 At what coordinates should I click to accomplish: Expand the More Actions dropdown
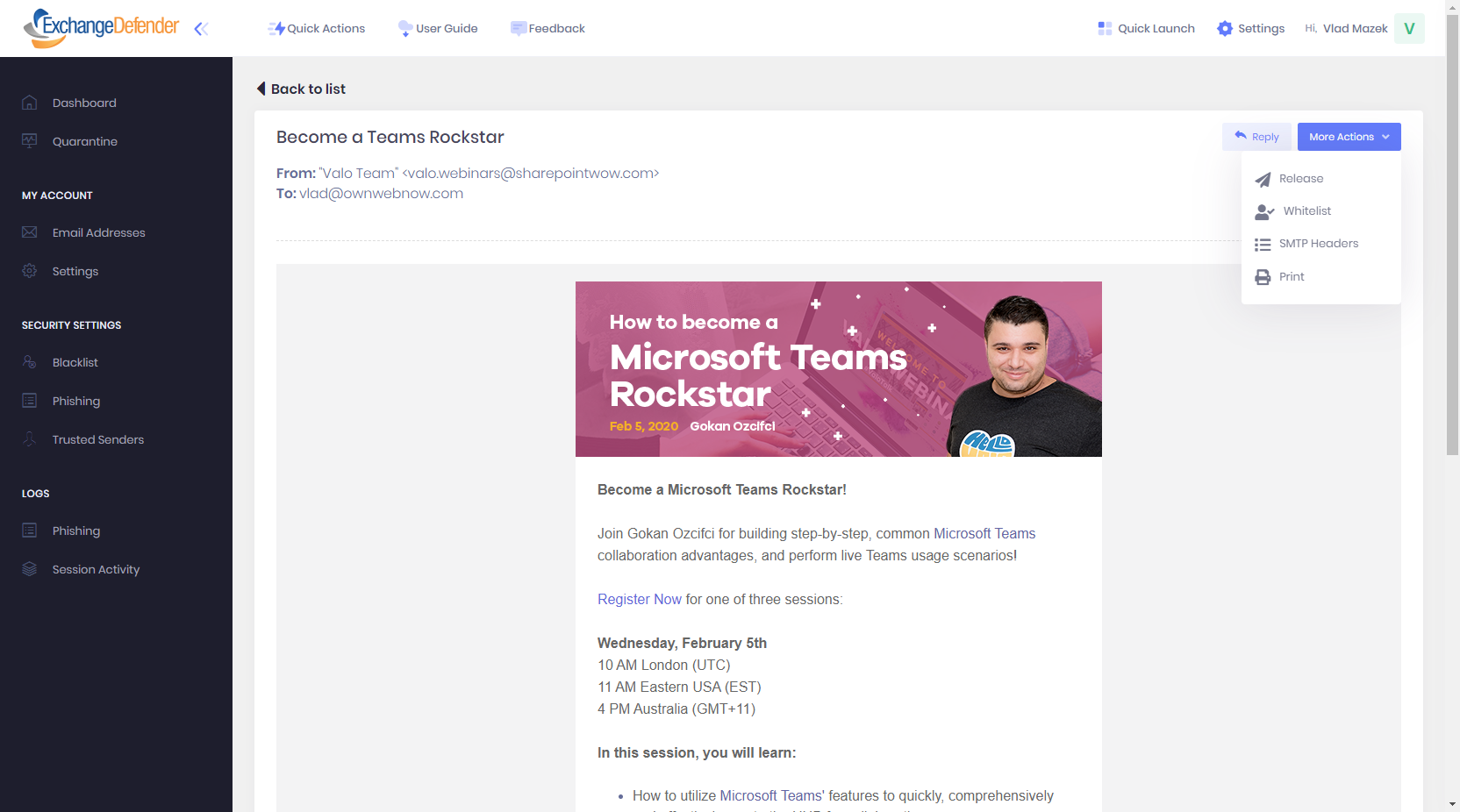coord(1349,137)
